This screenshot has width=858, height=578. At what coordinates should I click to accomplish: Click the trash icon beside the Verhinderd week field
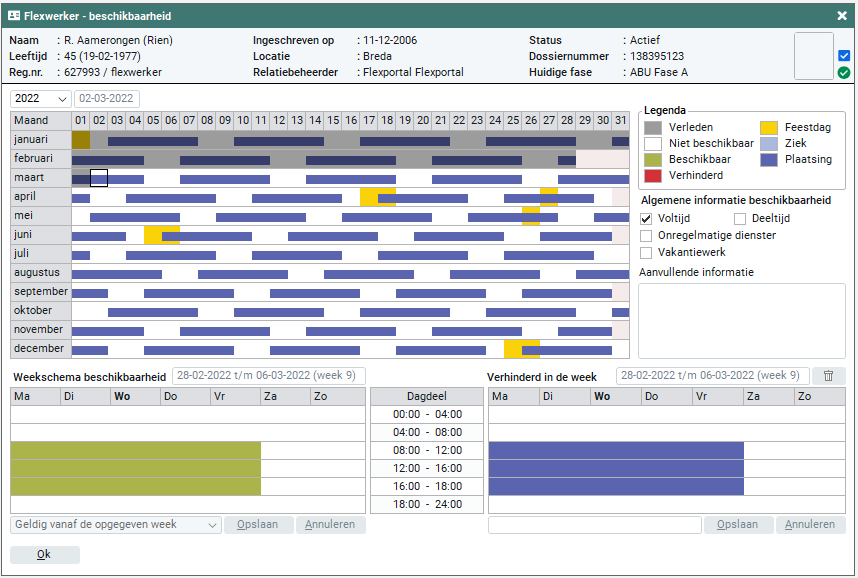pos(828,376)
